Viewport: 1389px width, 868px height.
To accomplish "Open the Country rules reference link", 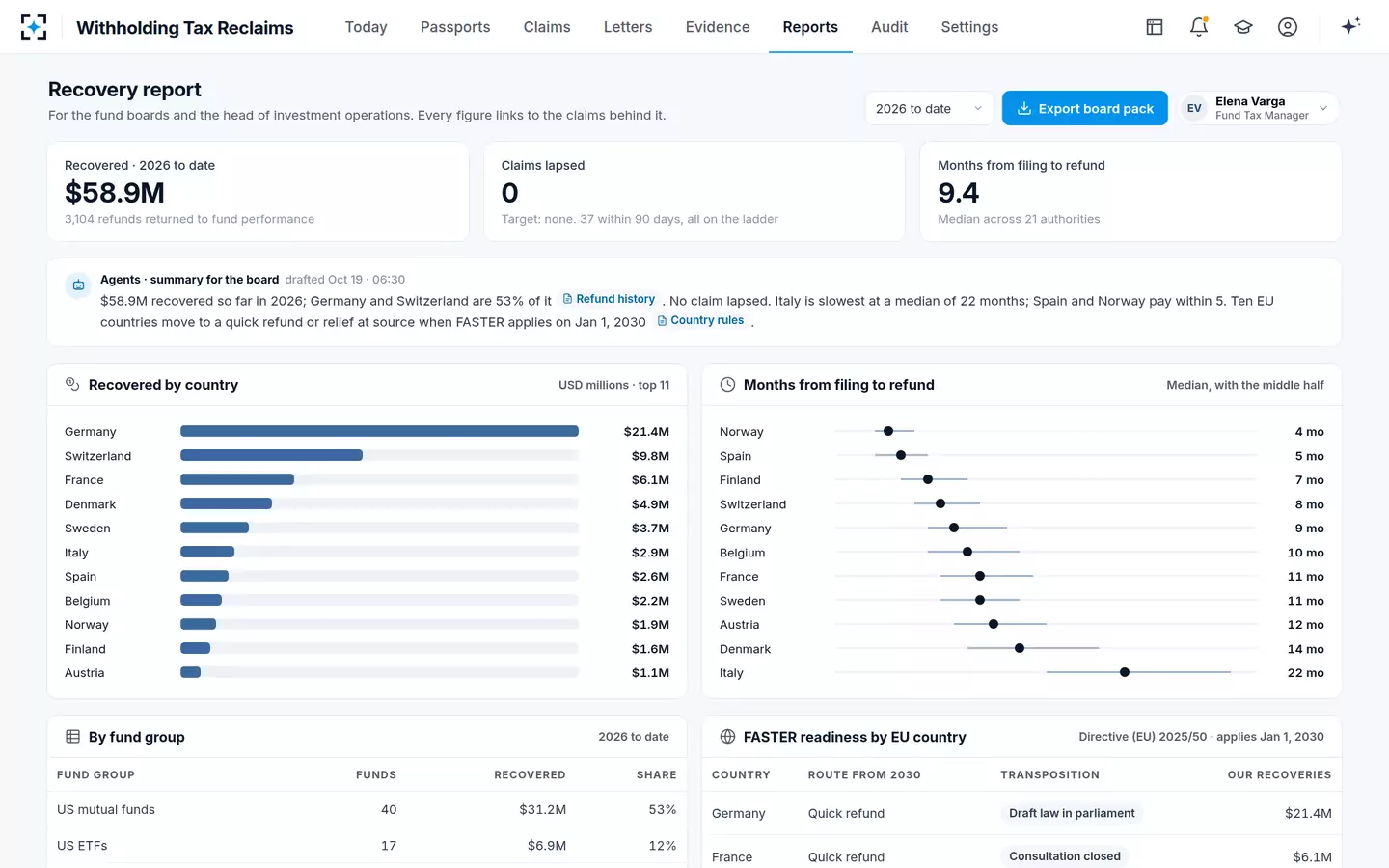I will point(701,320).
